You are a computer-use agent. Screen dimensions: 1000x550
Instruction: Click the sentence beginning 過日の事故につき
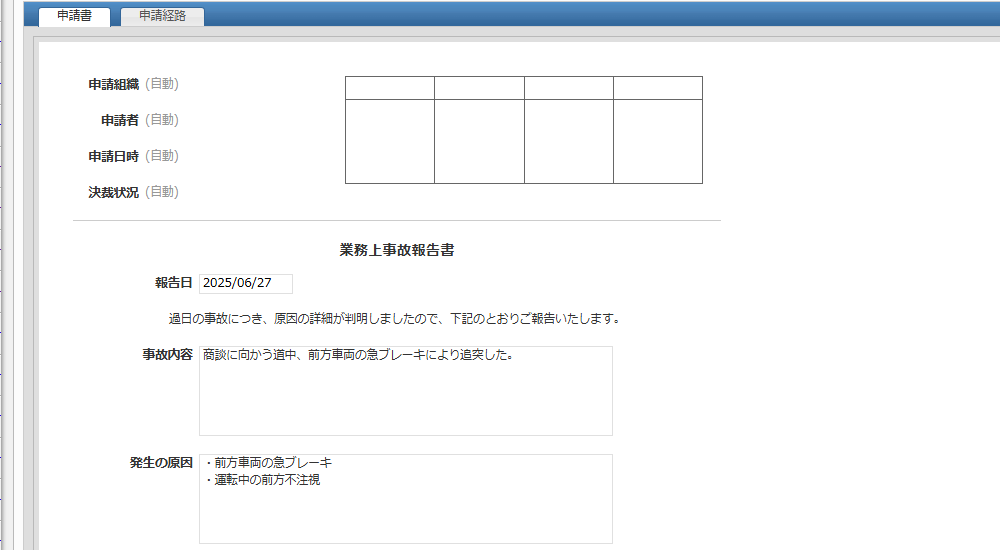point(395,320)
